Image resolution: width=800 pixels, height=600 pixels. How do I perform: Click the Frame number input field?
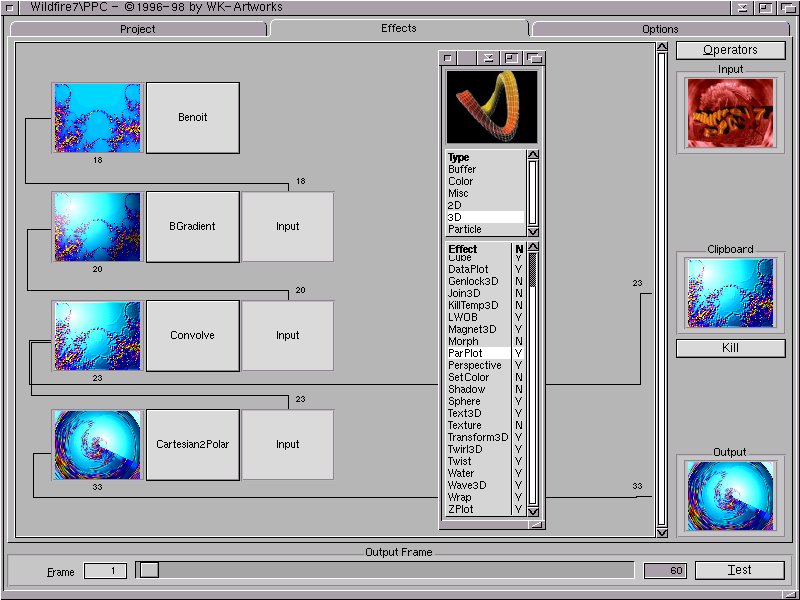point(105,571)
